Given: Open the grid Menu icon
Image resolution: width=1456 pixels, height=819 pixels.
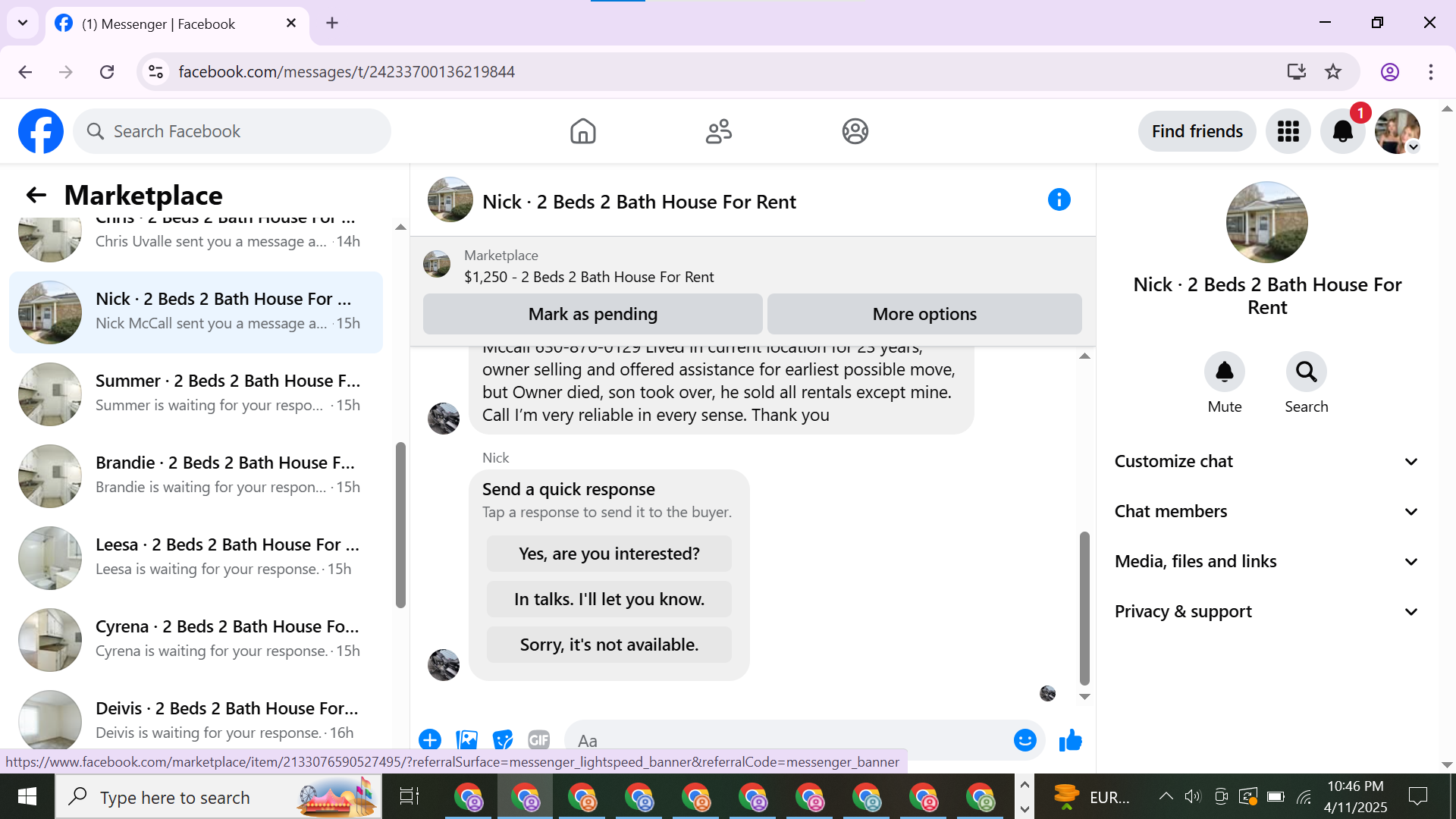Looking at the screenshot, I should pyautogui.click(x=1288, y=131).
